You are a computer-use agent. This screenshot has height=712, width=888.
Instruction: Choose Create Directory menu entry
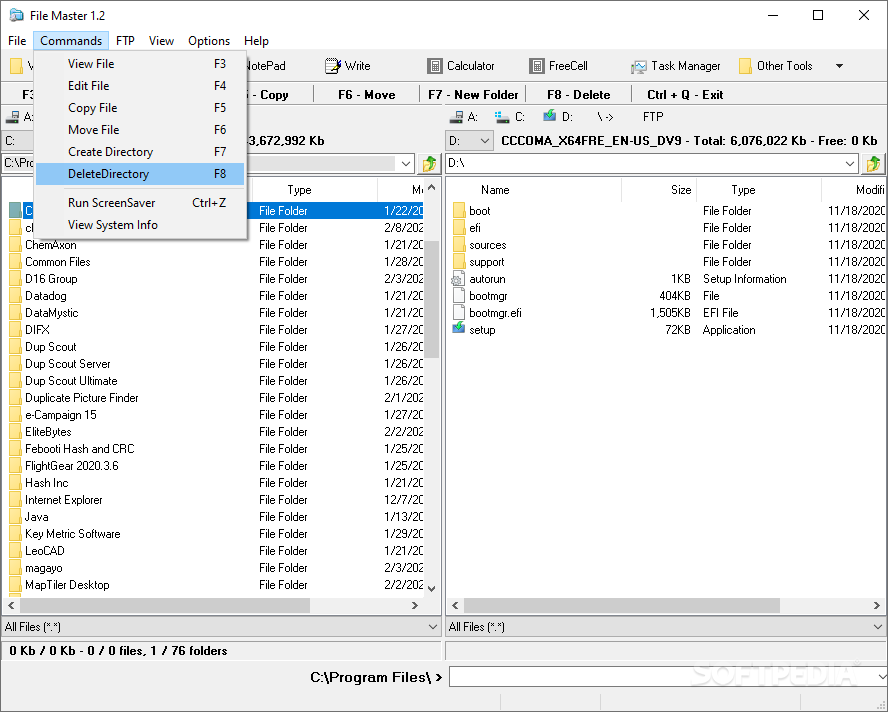(140, 152)
